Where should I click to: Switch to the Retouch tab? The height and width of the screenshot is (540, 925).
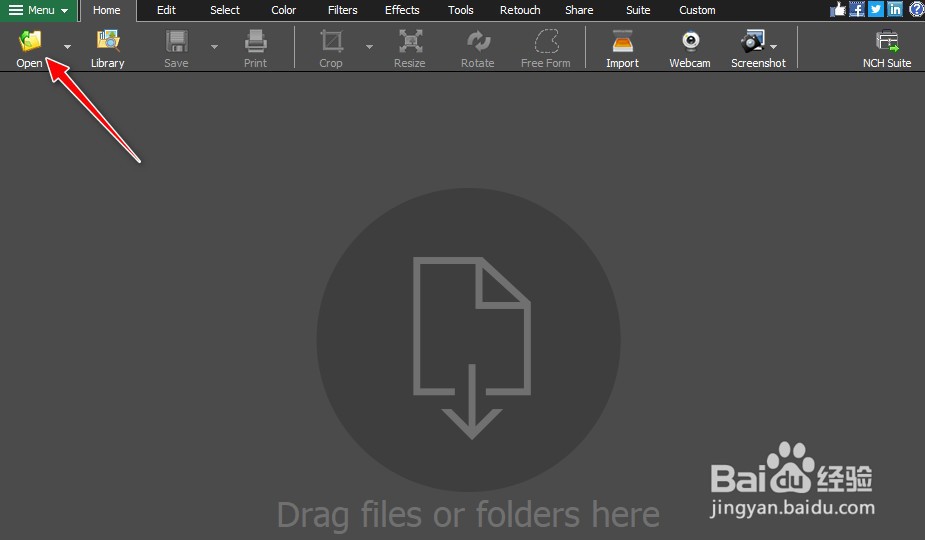click(520, 10)
